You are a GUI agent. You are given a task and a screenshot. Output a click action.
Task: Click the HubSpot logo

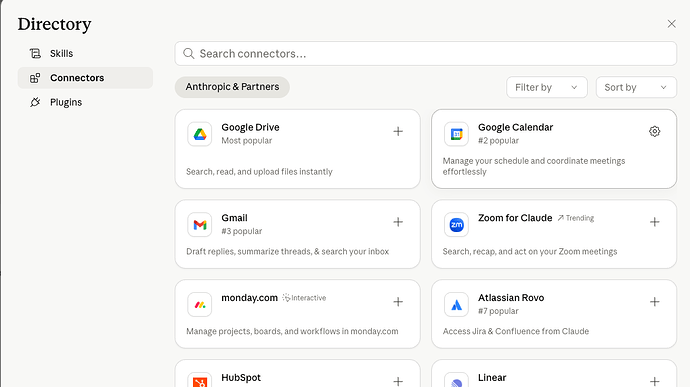[200, 381]
